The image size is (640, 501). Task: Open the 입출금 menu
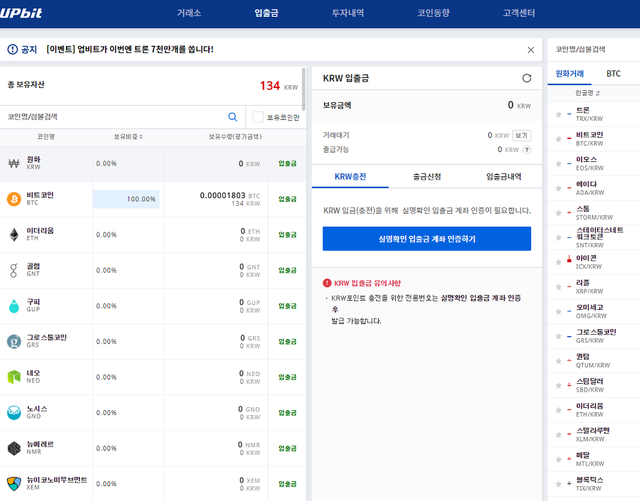pos(267,13)
